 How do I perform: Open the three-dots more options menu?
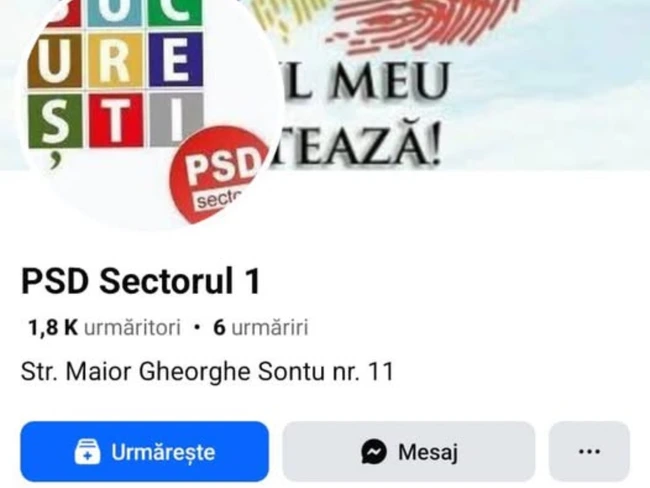pyautogui.click(x=589, y=452)
